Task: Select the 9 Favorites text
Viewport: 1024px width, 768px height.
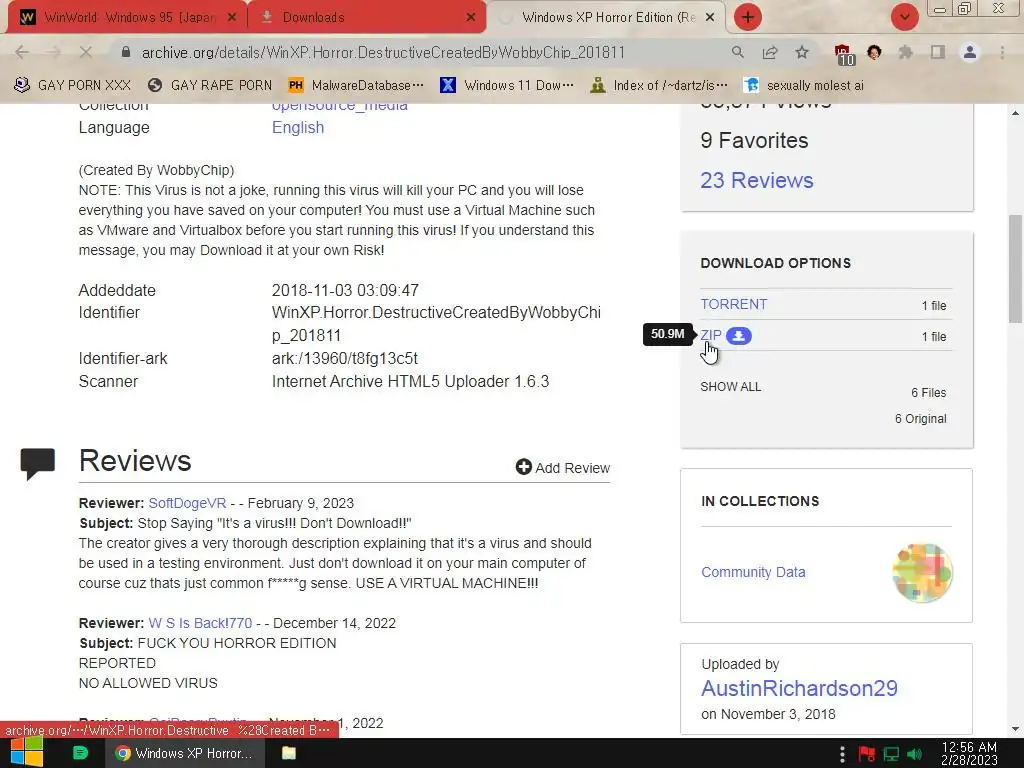Action: click(x=754, y=140)
